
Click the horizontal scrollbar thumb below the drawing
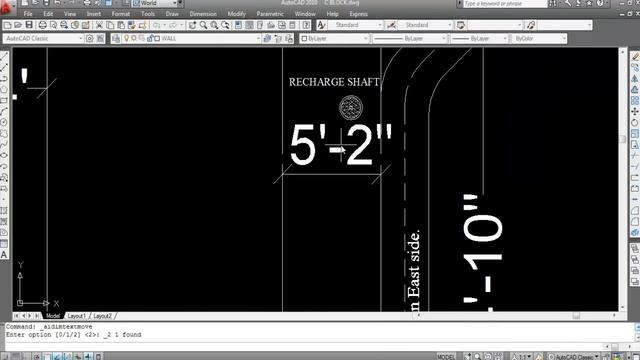click(x=576, y=316)
